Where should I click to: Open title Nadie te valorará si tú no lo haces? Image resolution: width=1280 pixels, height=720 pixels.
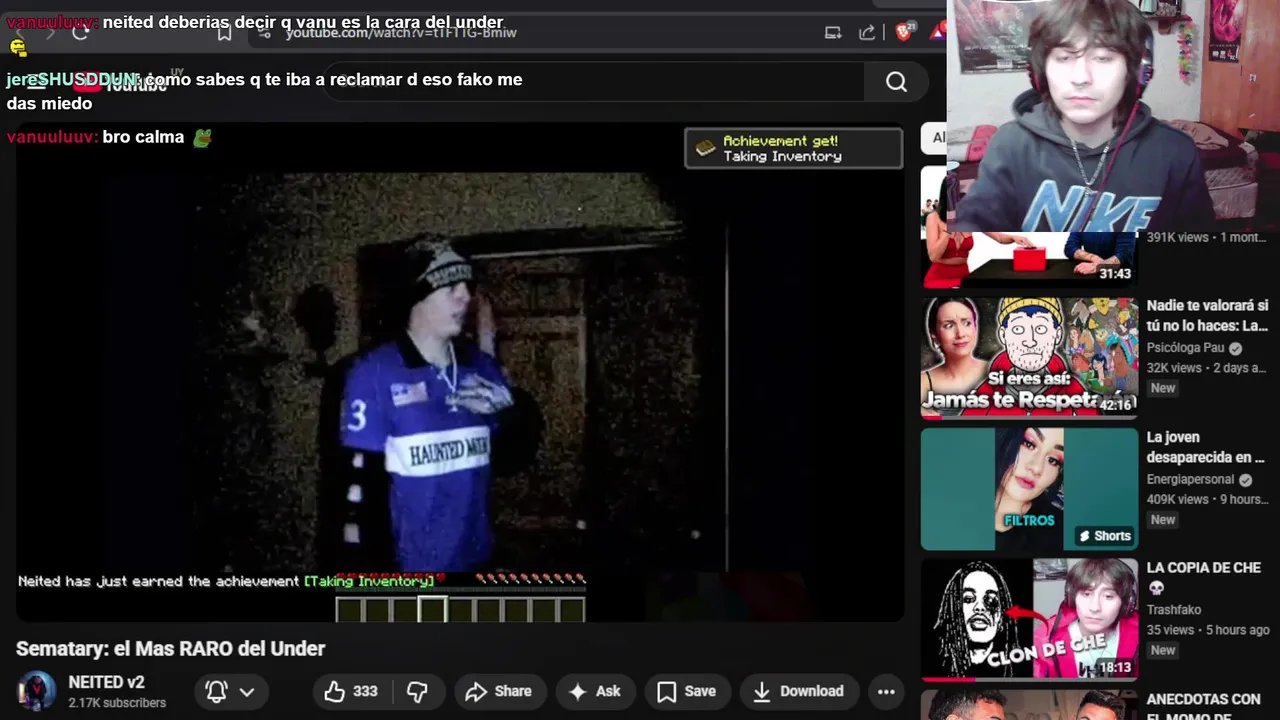[x=1207, y=316]
